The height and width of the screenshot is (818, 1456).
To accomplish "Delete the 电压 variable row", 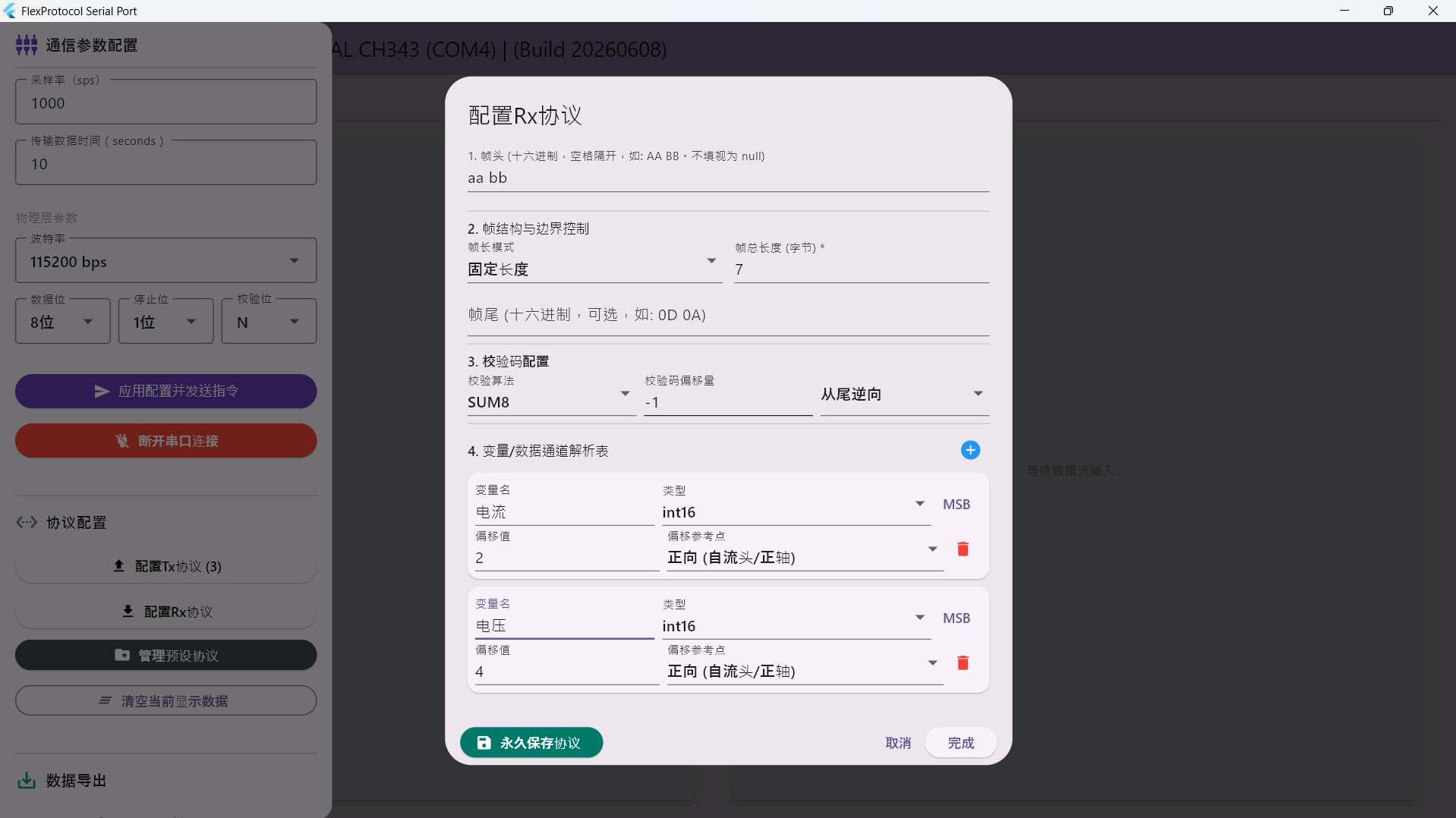I will (x=963, y=663).
